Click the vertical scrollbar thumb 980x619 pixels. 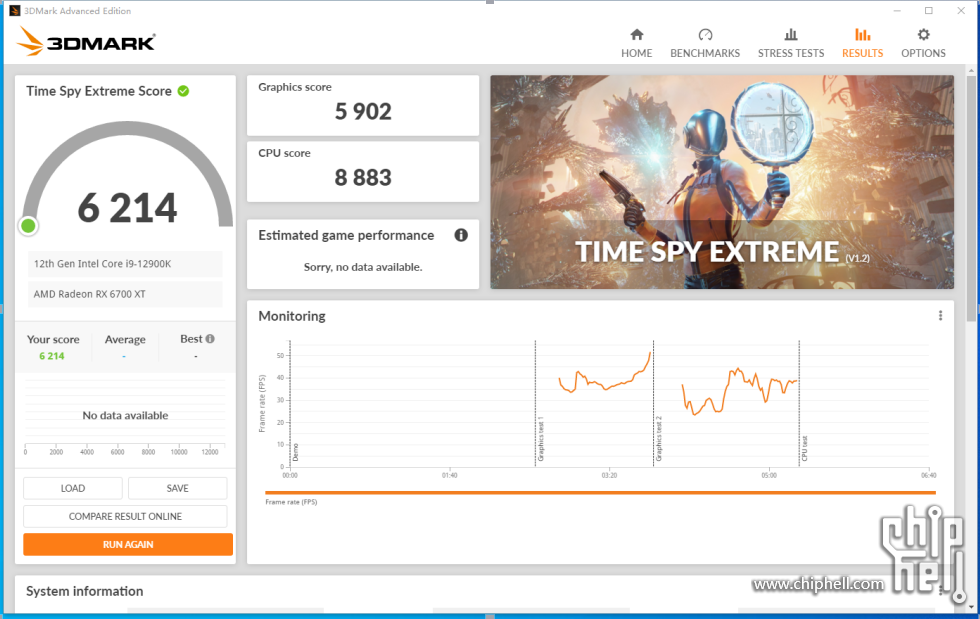click(971, 197)
